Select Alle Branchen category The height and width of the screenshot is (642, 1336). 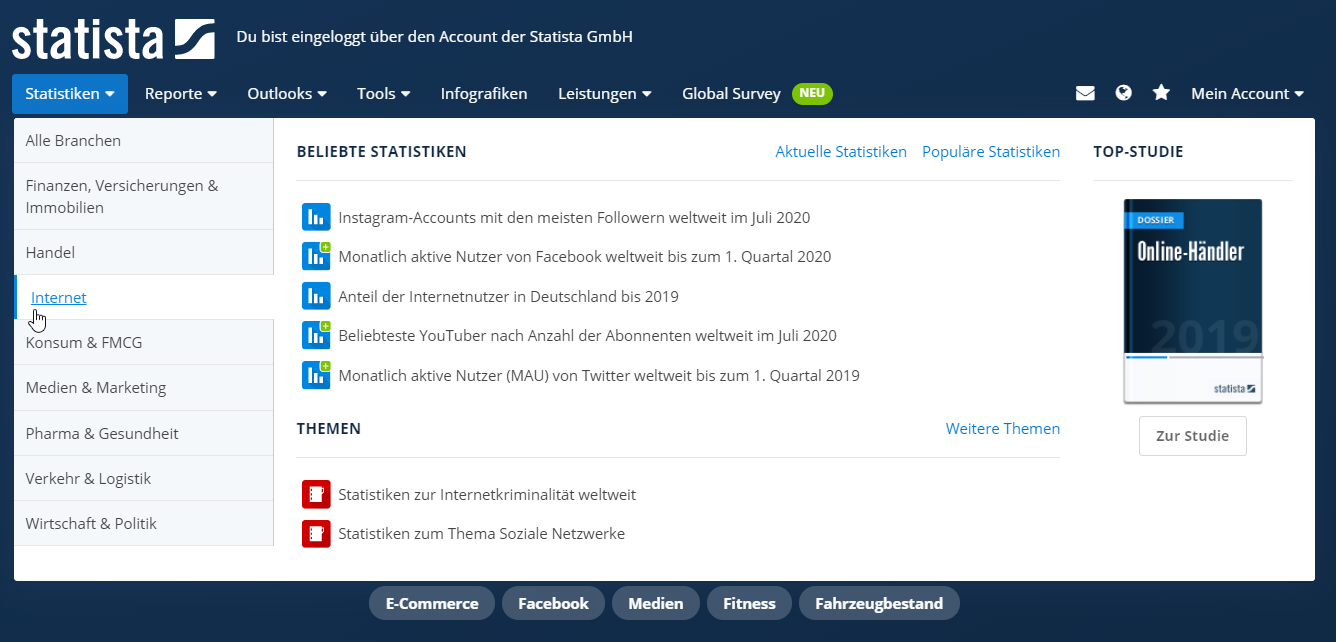[144, 140]
